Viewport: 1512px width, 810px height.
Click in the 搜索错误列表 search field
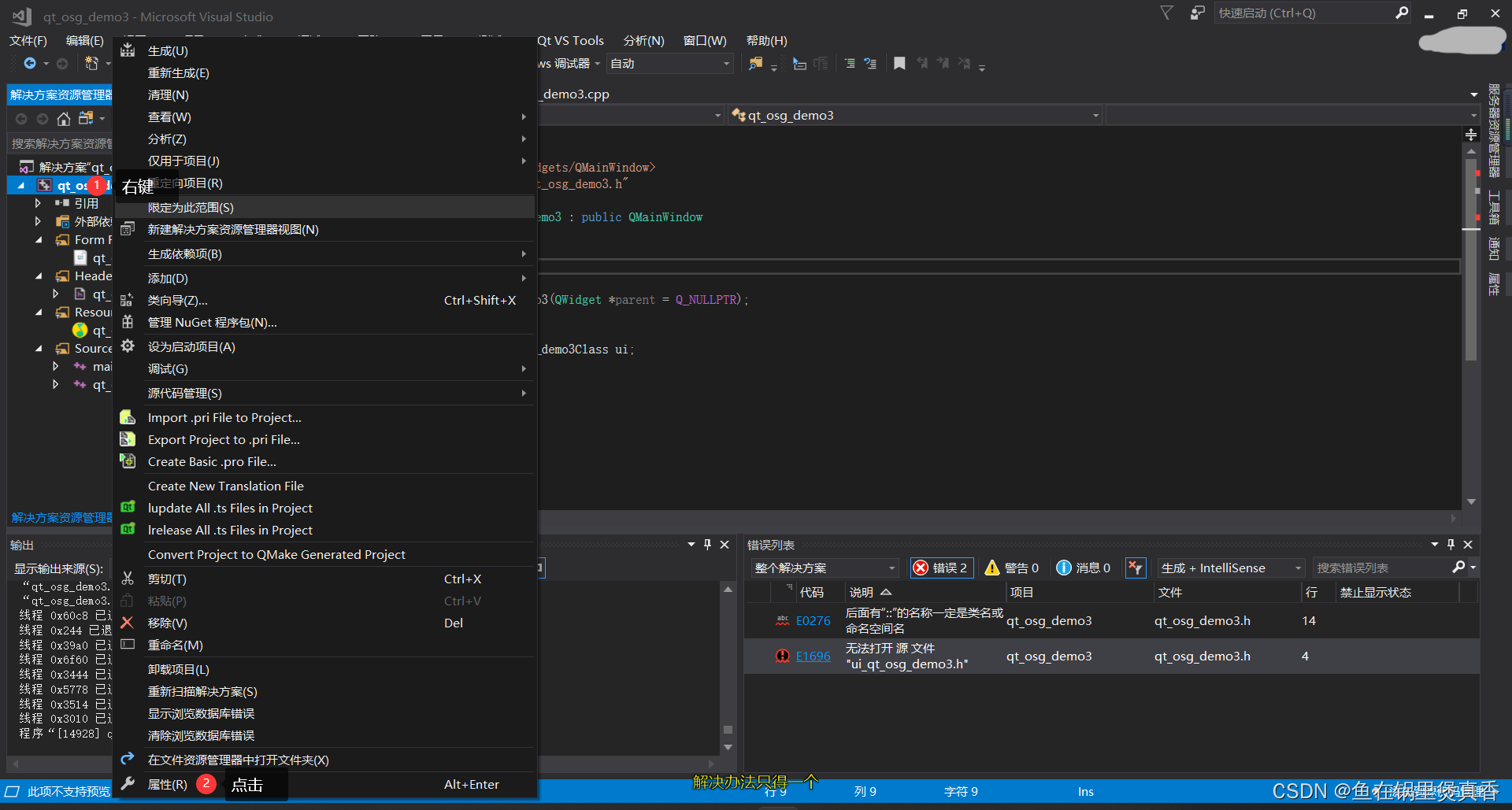point(1382,568)
